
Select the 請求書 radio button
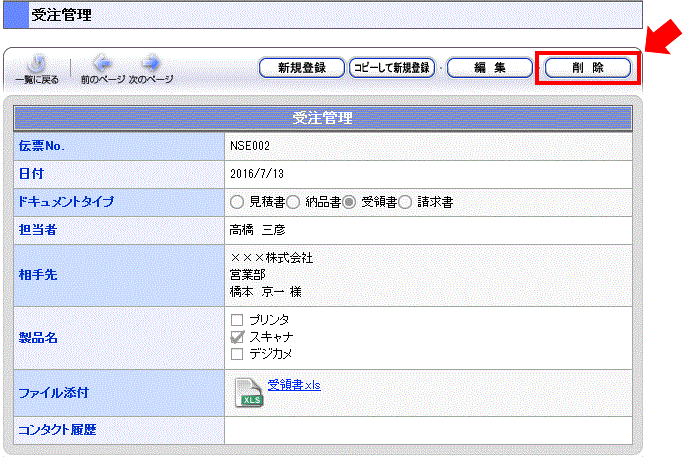[406, 202]
